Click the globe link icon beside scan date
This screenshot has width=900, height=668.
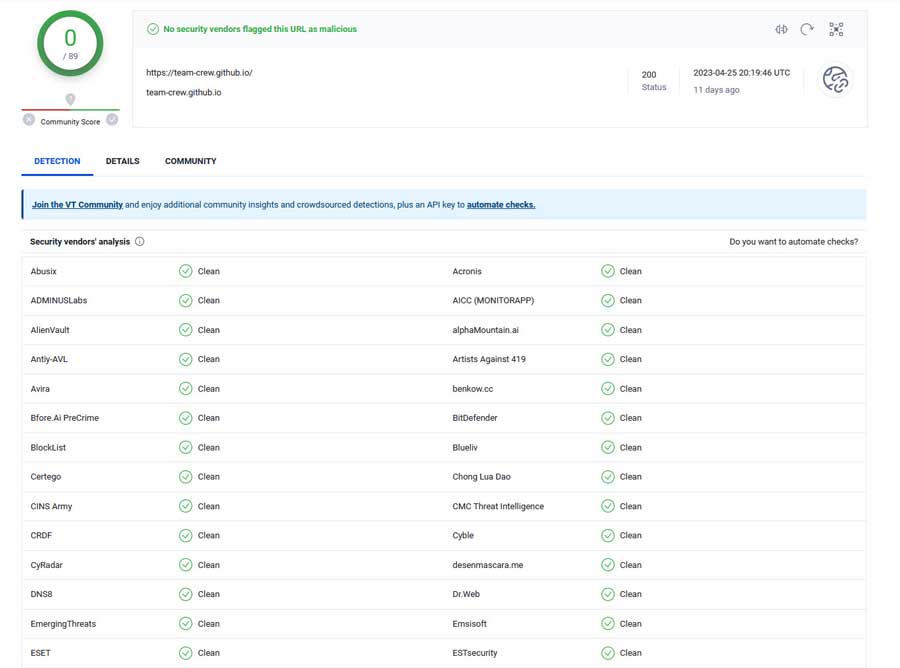(x=835, y=80)
